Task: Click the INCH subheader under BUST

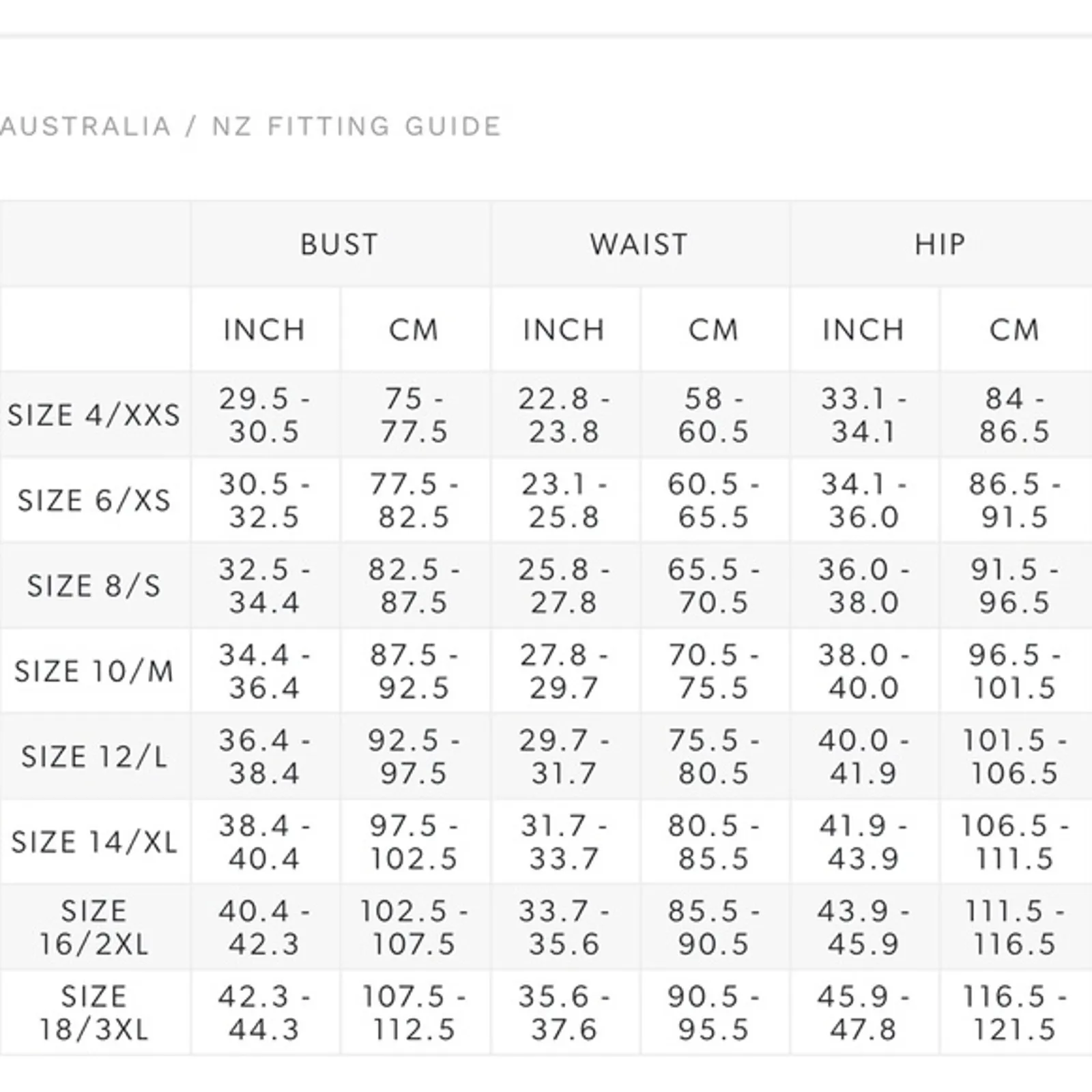Action: [x=264, y=330]
